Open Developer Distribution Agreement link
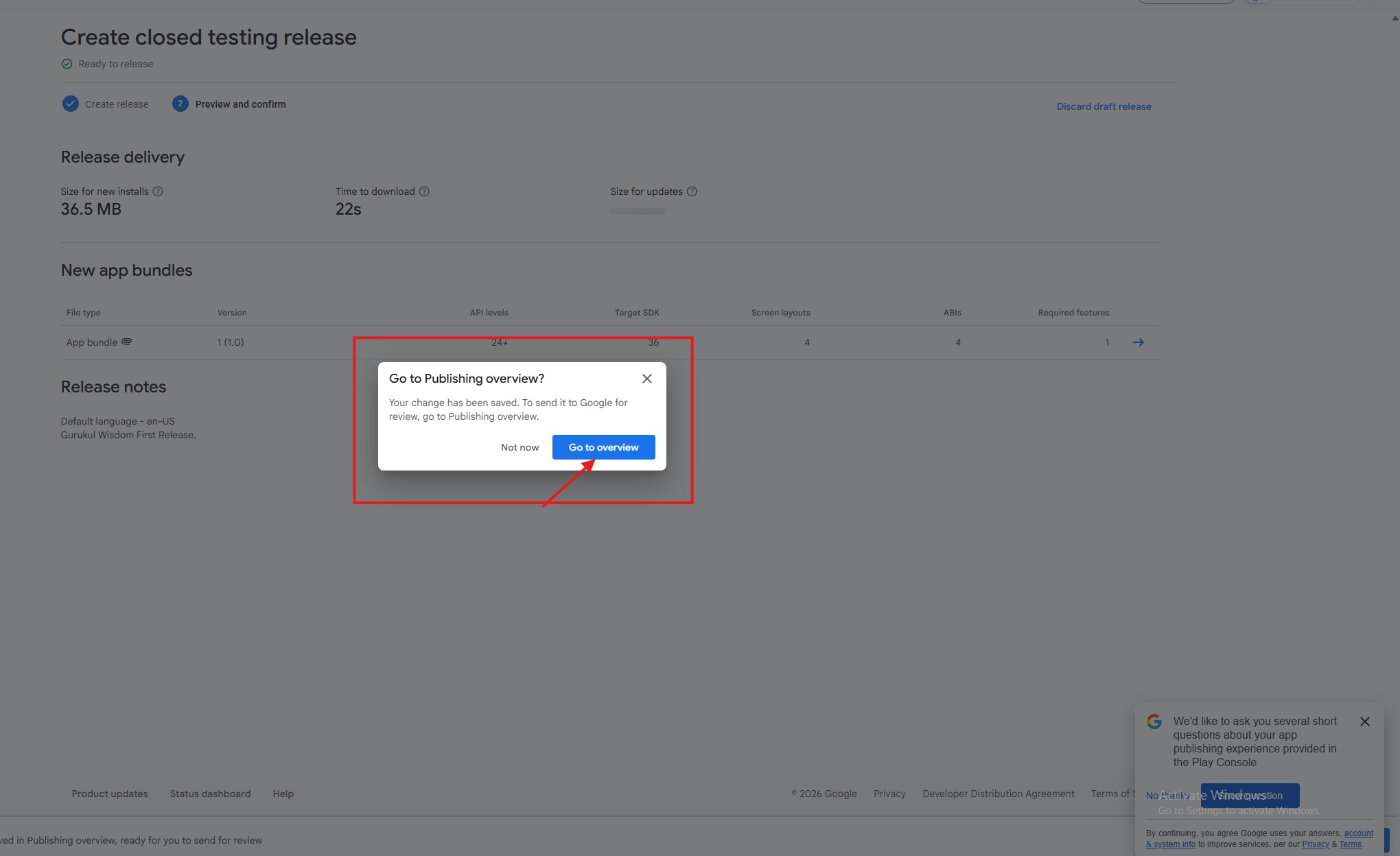This screenshot has width=1400, height=856. pyautogui.click(x=998, y=794)
